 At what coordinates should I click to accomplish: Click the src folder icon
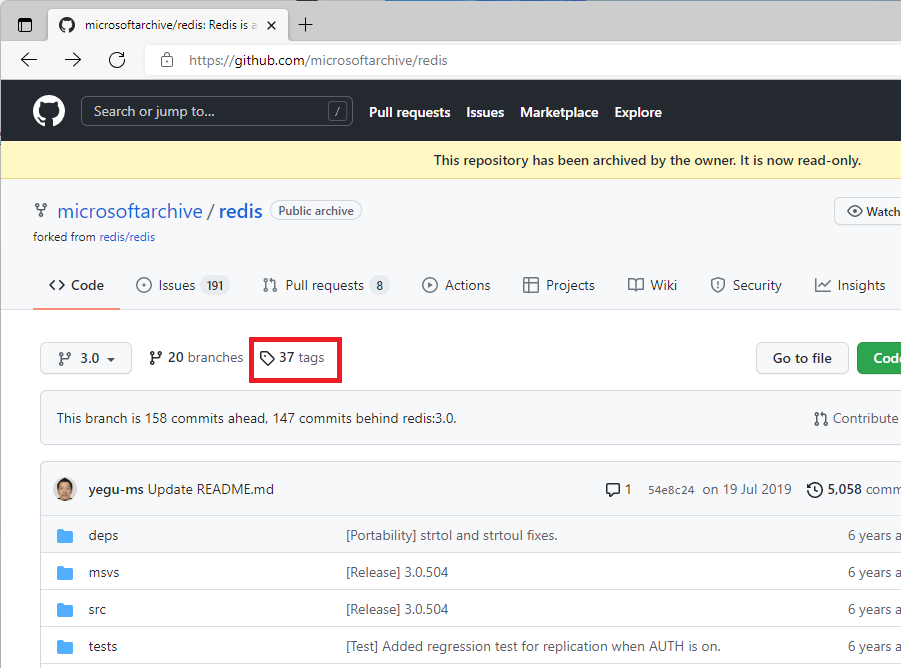pos(65,609)
